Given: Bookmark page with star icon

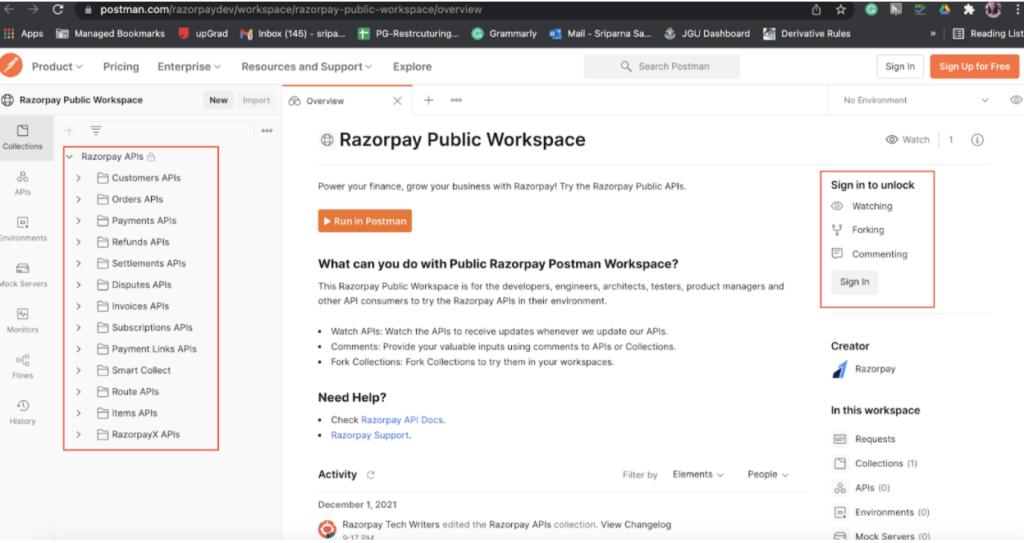Looking at the screenshot, I should pyautogui.click(x=840, y=9).
